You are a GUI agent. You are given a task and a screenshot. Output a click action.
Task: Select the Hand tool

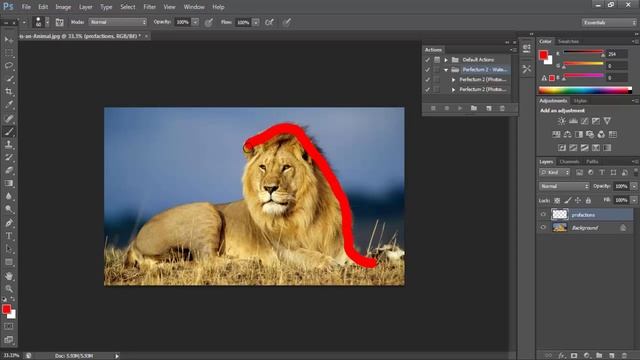9,276
